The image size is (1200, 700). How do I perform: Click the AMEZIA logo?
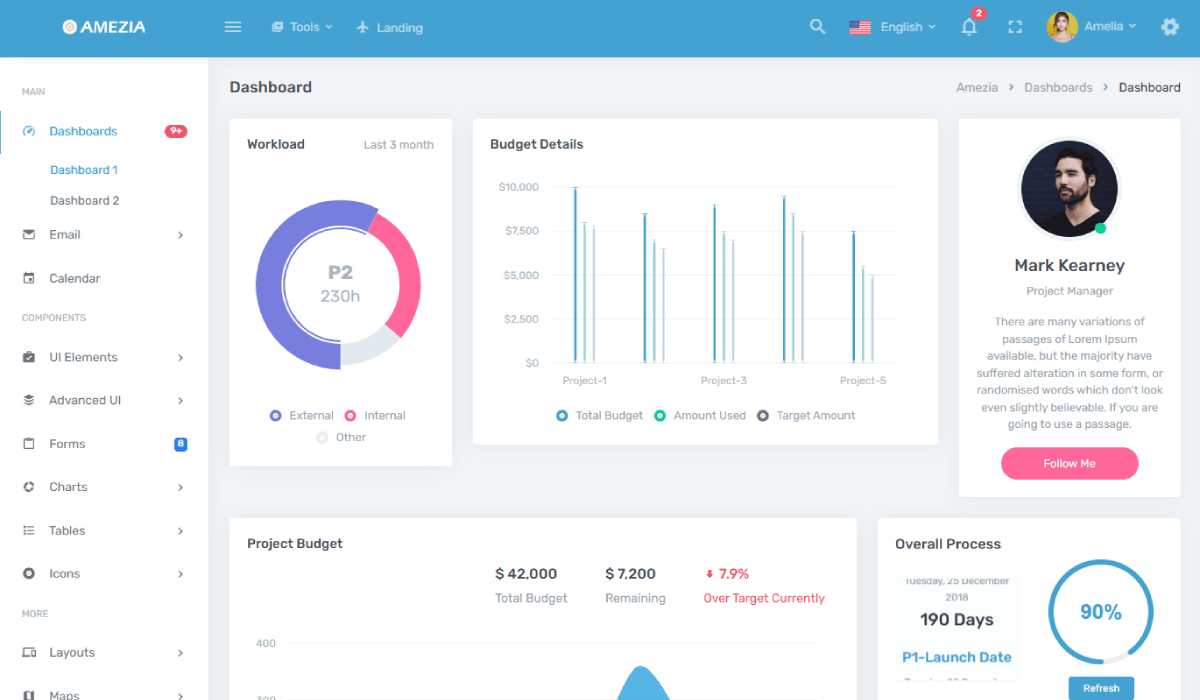(x=104, y=27)
